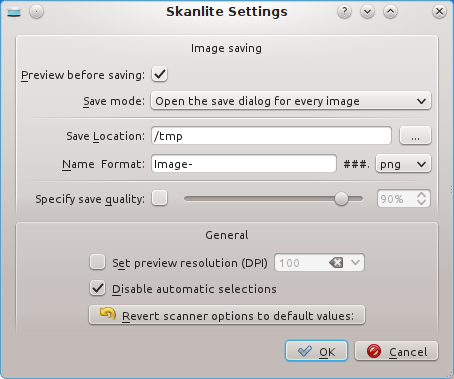Screen dimensions: 454x379
Task: Click the save quality slider handle
Action: point(341,199)
